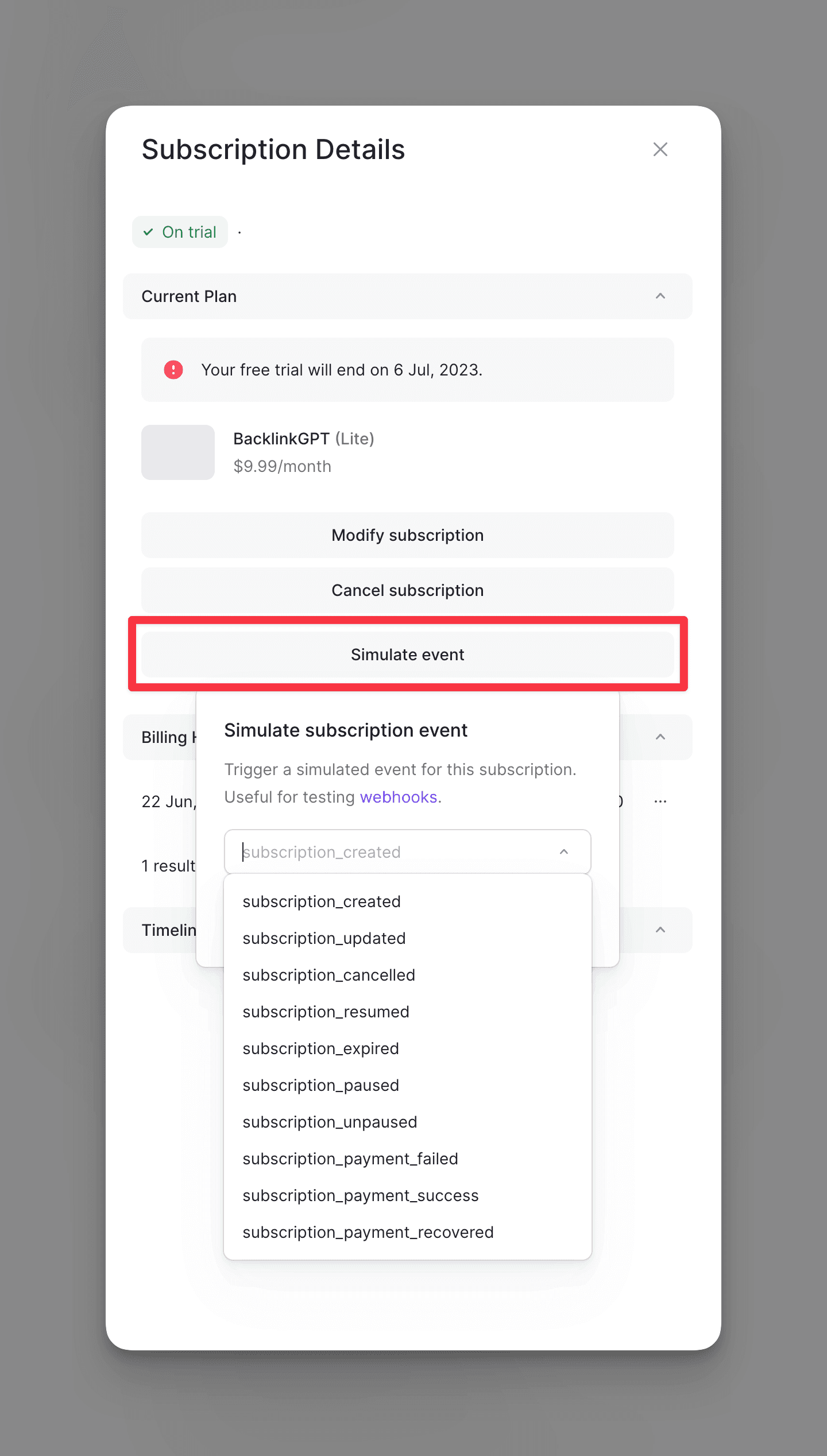This screenshot has height=1456, width=827.
Task: Click the green checkmark in the On trial badge
Action: point(149,231)
